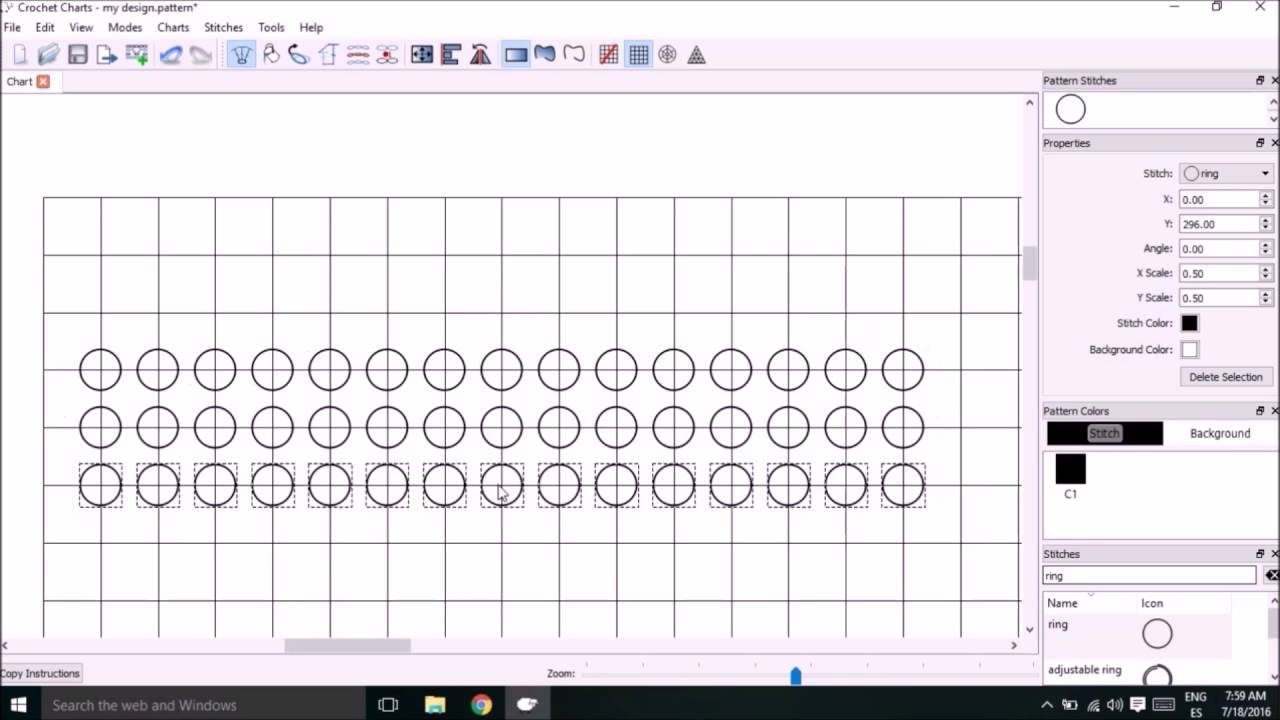1280x720 pixels.
Task: Select the triangle guidelines toolbar icon
Action: click(x=696, y=54)
